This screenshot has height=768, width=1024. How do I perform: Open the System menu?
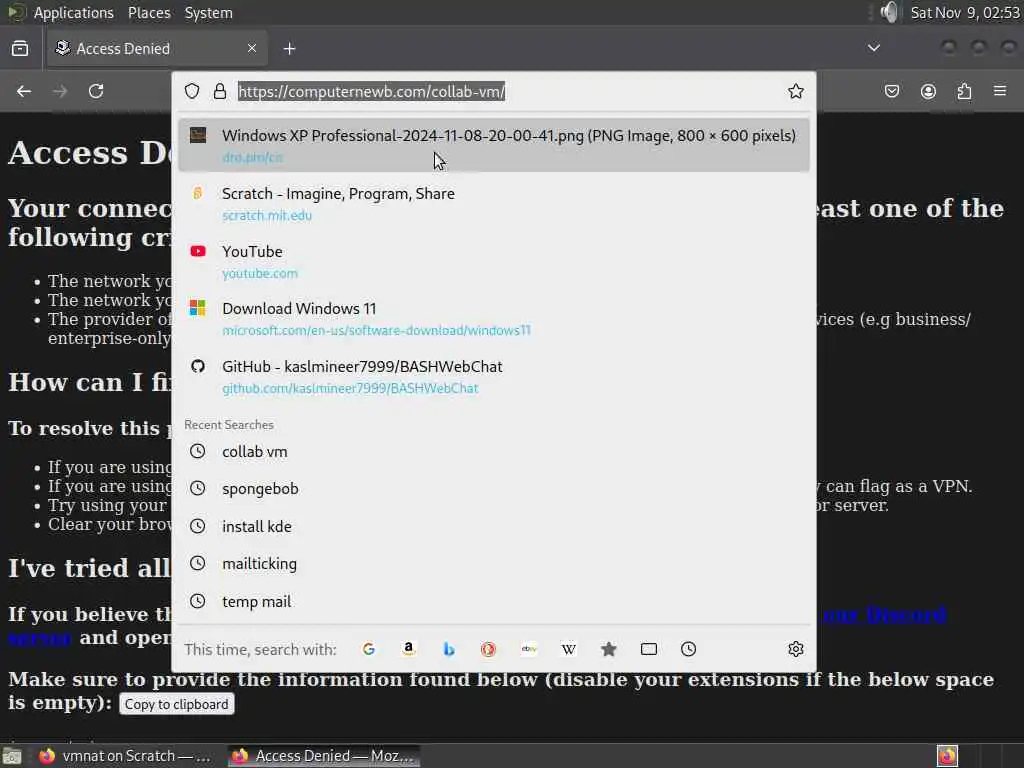(x=208, y=13)
